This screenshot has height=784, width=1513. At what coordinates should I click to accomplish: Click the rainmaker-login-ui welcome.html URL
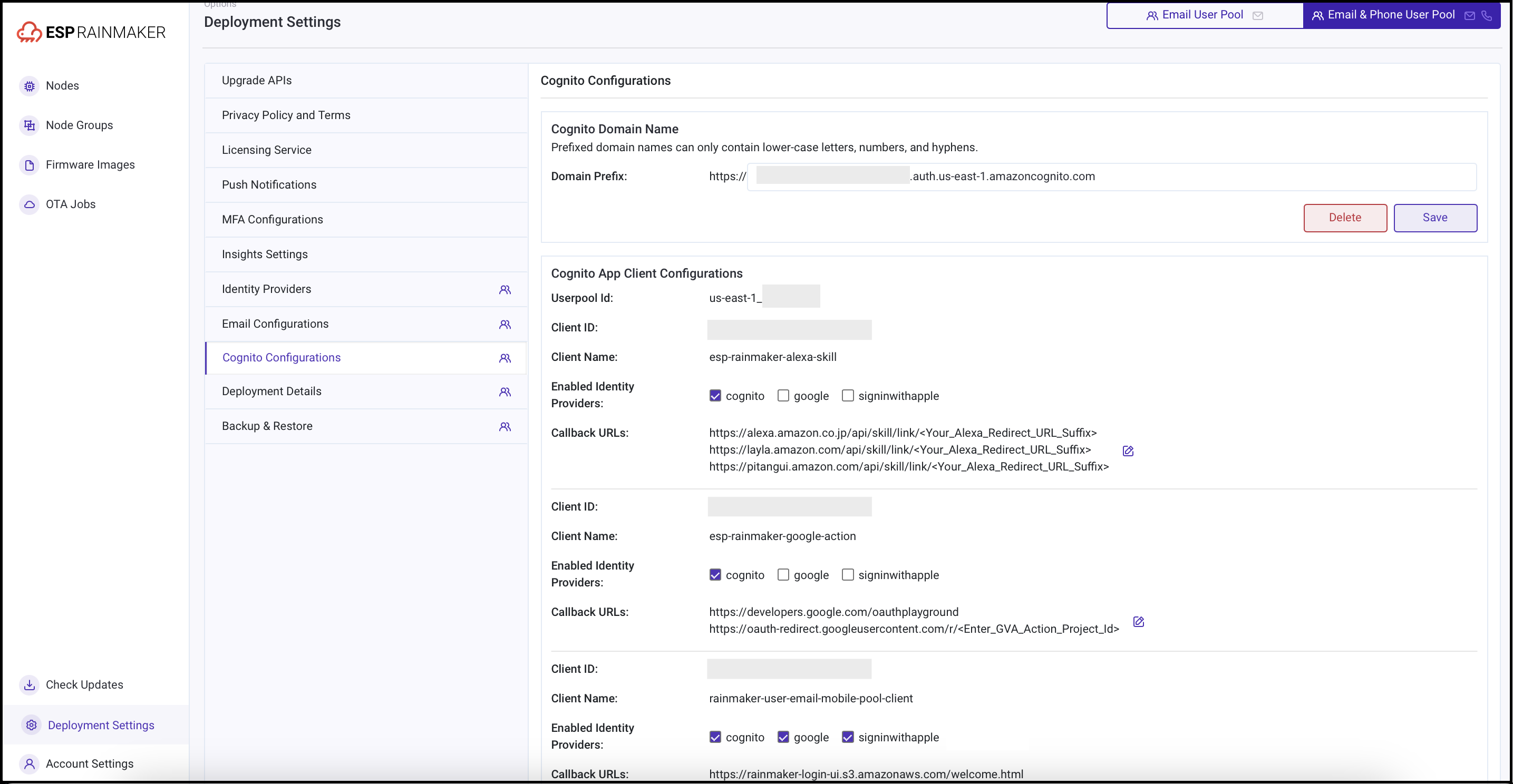click(x=866, y=774)
